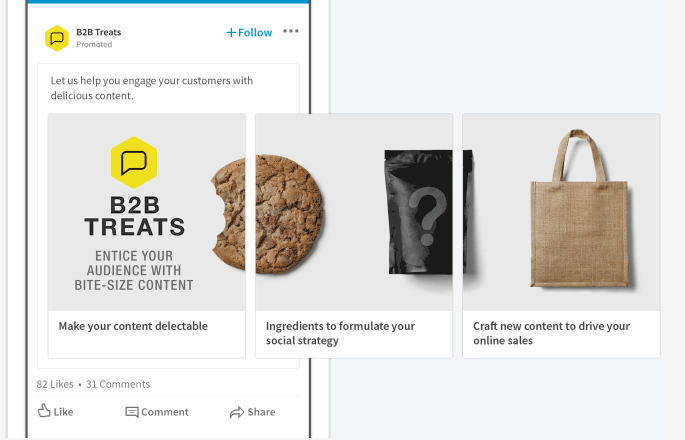Click the large yellow chat logo in first card
This screenshot has width=685, height=440.
coord(134,163)
